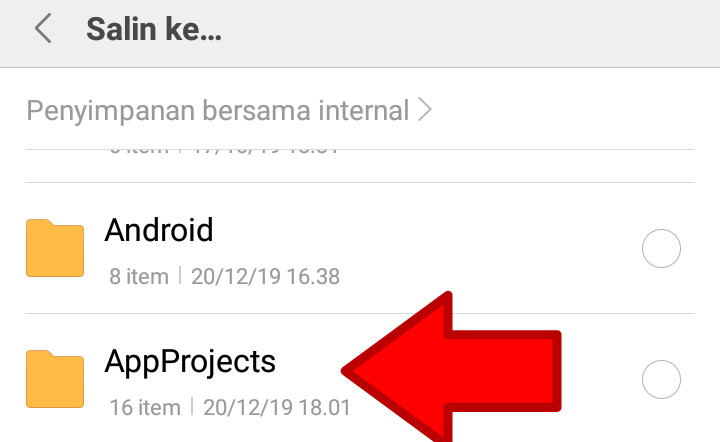The image size is (720, 442).
Task: Tap the AppProjects 16 item details
Action: point(145,408)
